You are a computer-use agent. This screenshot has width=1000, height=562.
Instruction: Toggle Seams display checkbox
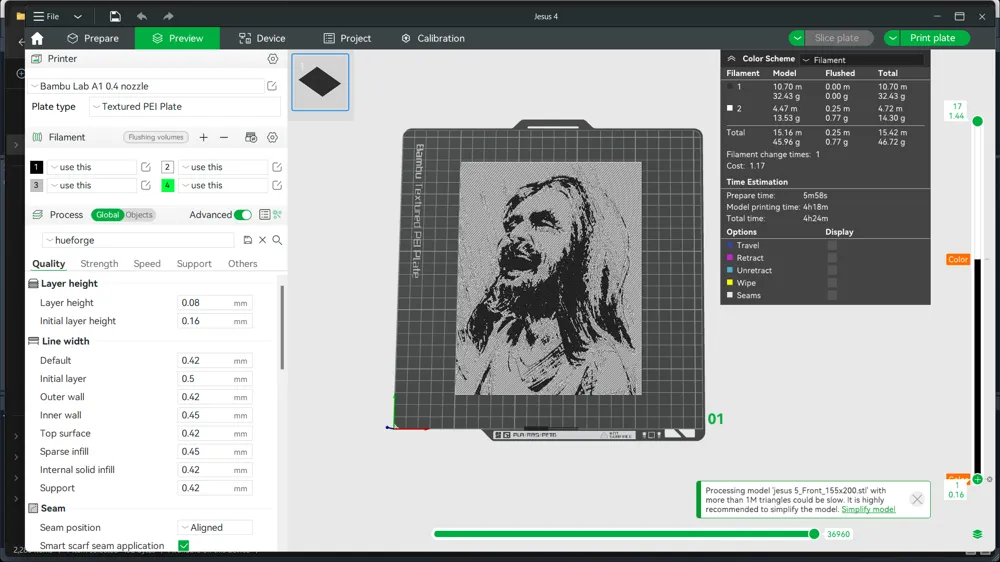coord(832,295)
